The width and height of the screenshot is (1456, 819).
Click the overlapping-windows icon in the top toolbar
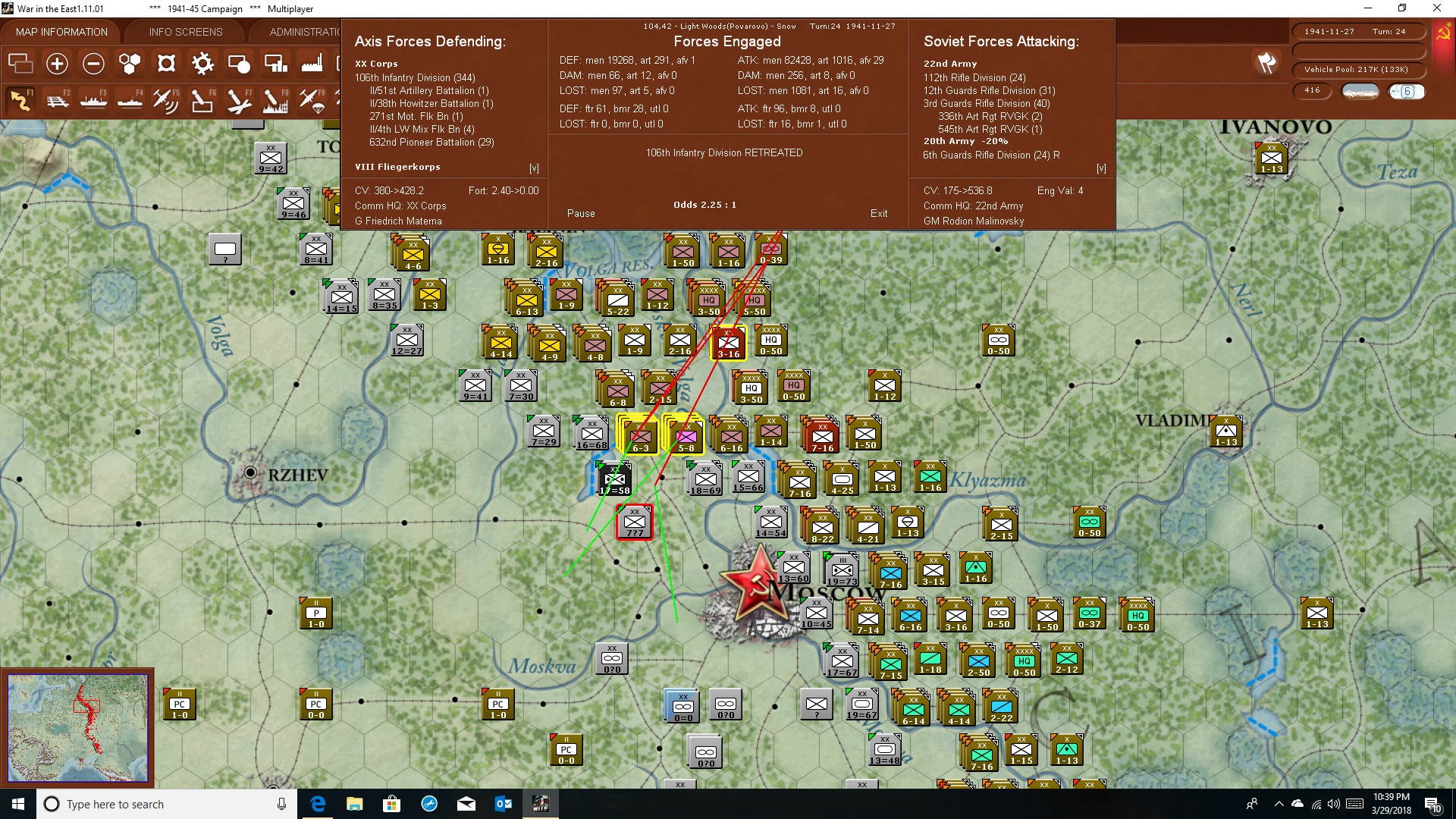pyautogui.click(x=20, y=64)
